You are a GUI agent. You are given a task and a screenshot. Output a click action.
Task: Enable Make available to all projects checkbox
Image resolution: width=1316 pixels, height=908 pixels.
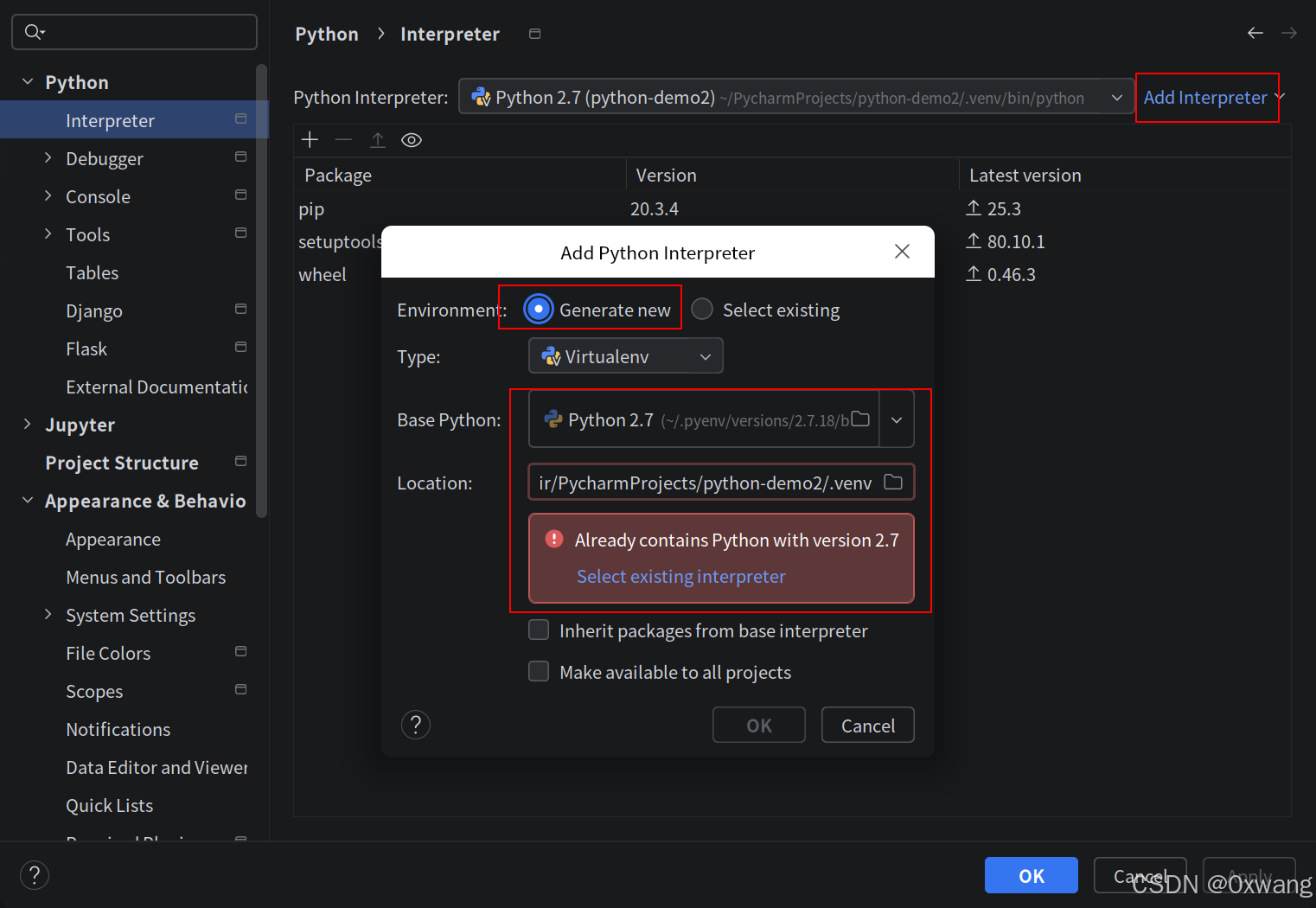(539, 672)
